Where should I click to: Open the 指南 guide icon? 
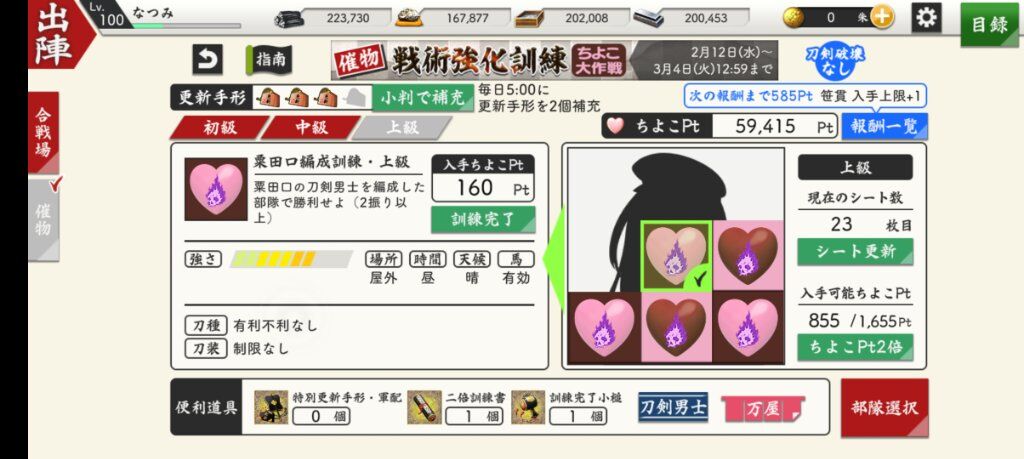269,60
